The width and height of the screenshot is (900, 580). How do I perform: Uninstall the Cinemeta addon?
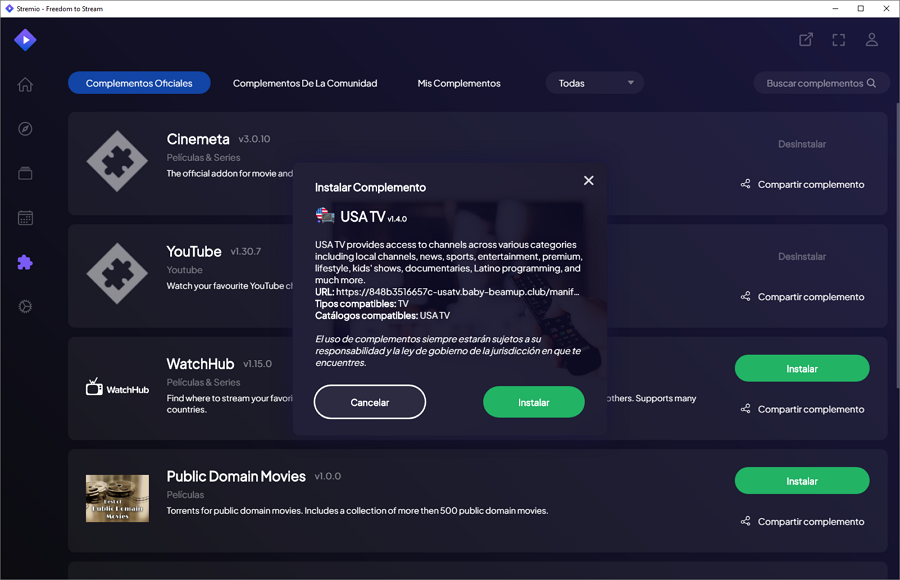pos(802,144)
